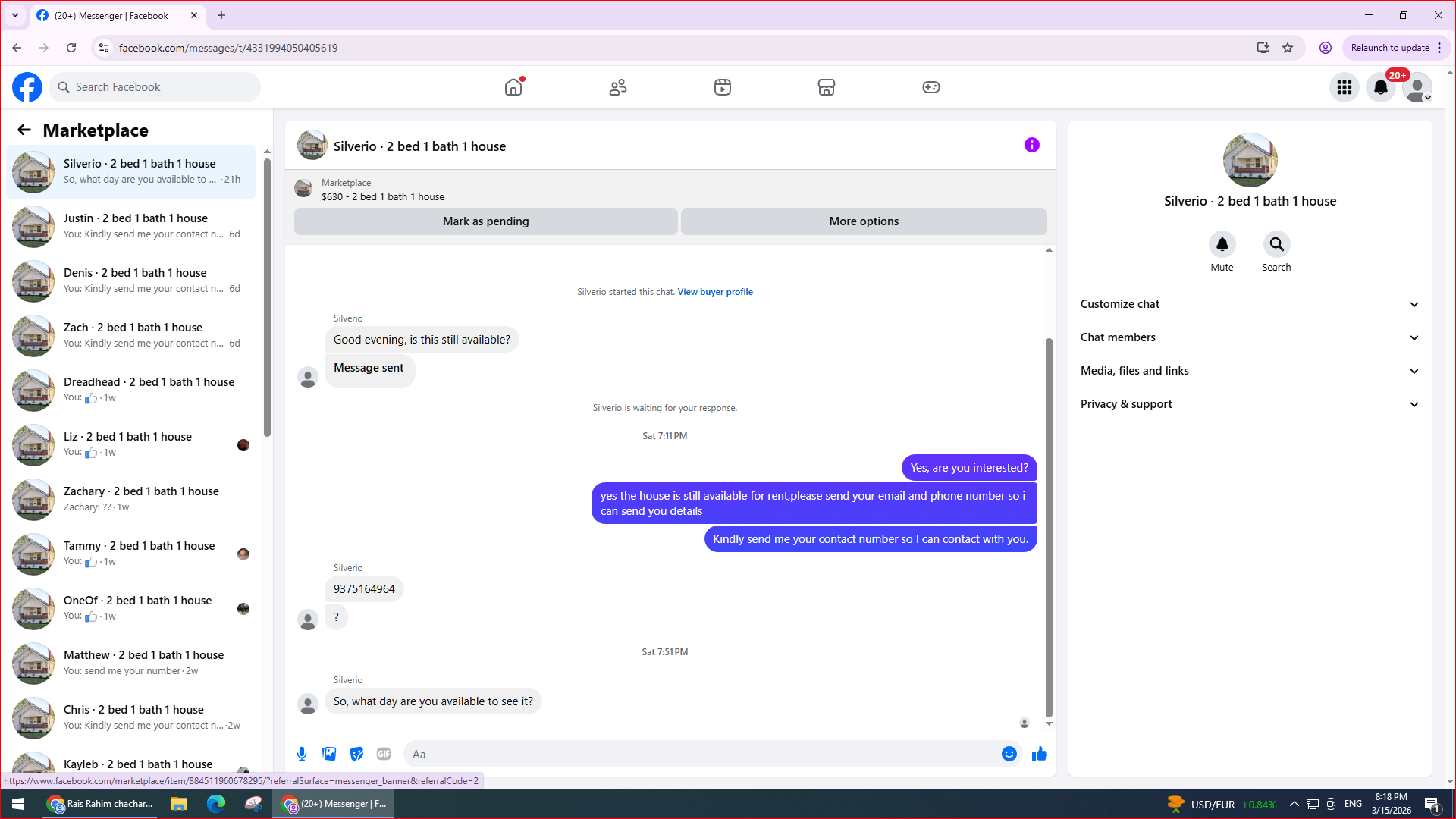
Task: Expand Chat members section
Action: [x=1250, y=337]
